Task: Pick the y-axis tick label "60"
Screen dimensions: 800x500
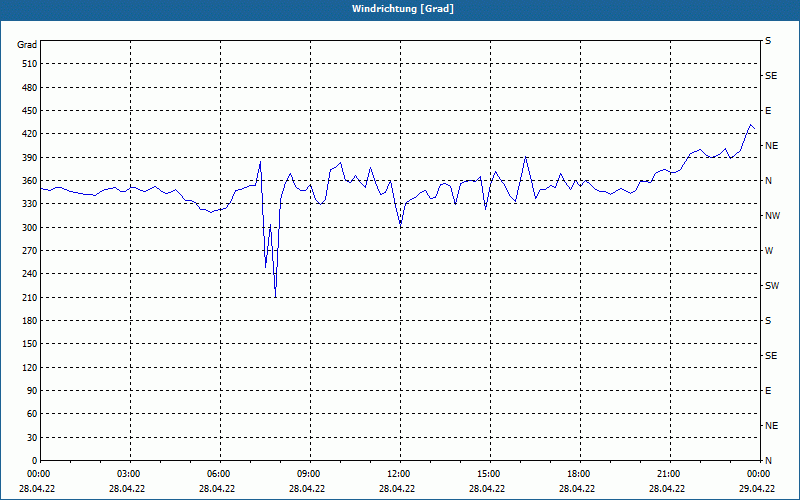Action: tap(32, 414)
